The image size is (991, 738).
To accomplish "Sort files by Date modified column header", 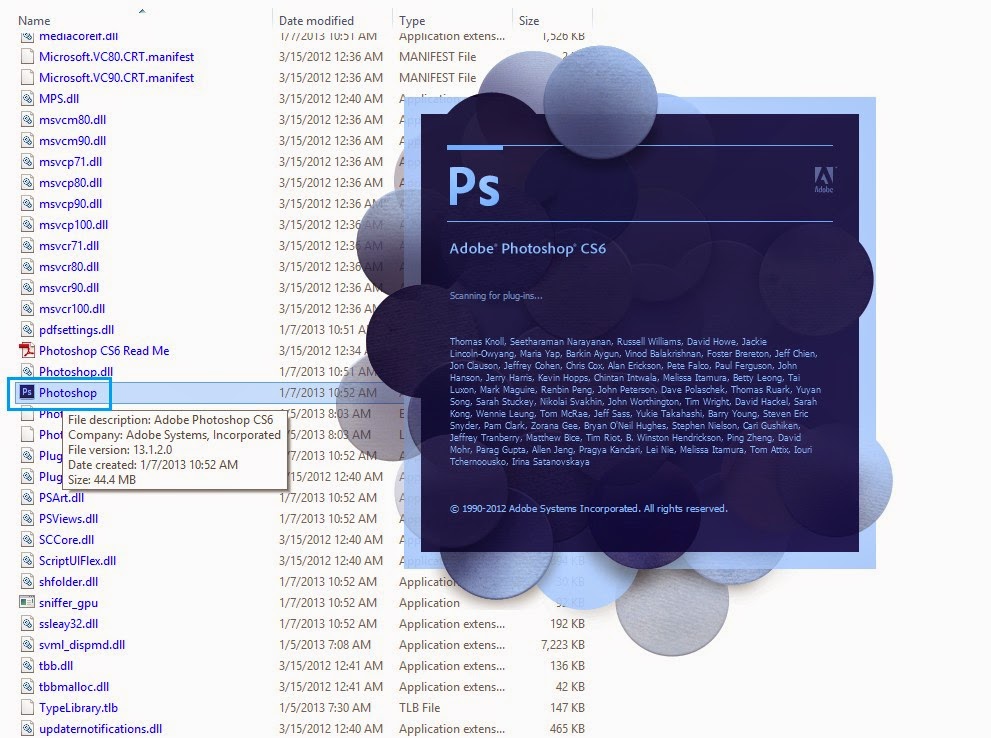I will pos(316,20).
